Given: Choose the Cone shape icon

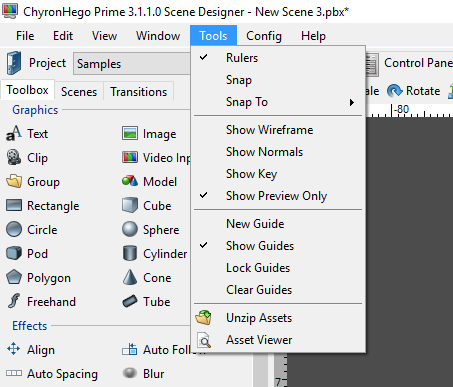Looking at the screenshot, I should tap(130, 277).
